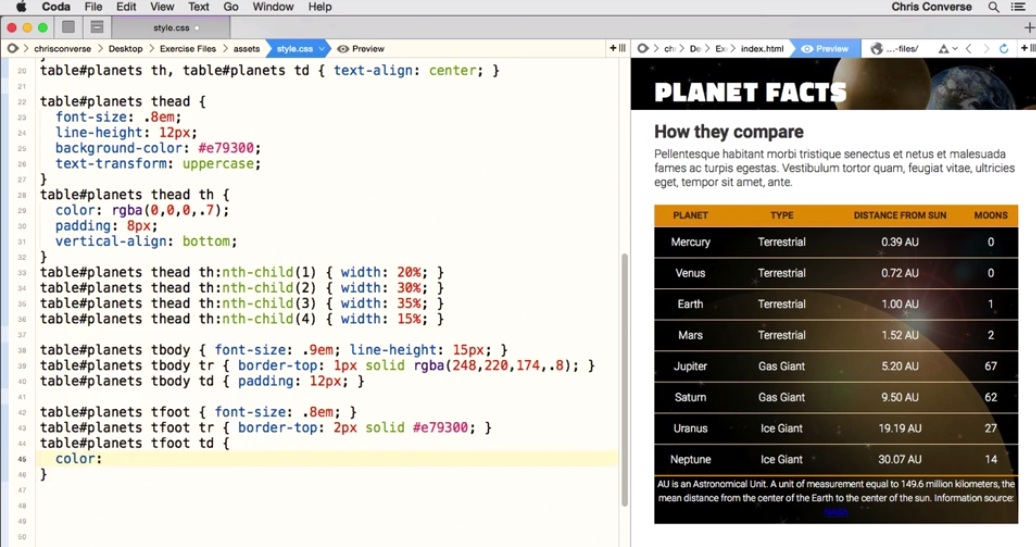Open the Text menu

(198, 7)
